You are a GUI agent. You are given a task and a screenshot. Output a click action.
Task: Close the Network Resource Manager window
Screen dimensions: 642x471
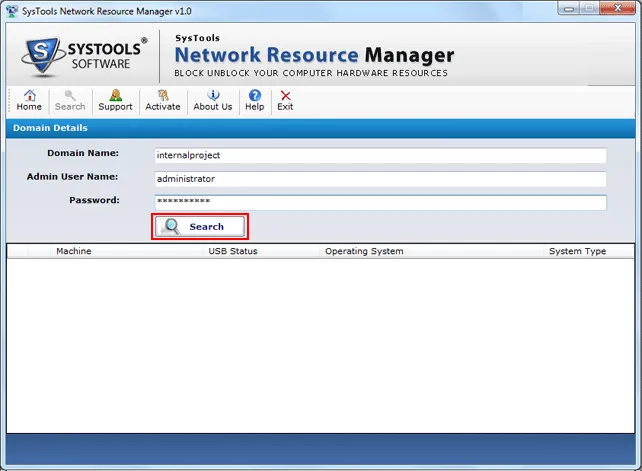(x=617, y=8)
